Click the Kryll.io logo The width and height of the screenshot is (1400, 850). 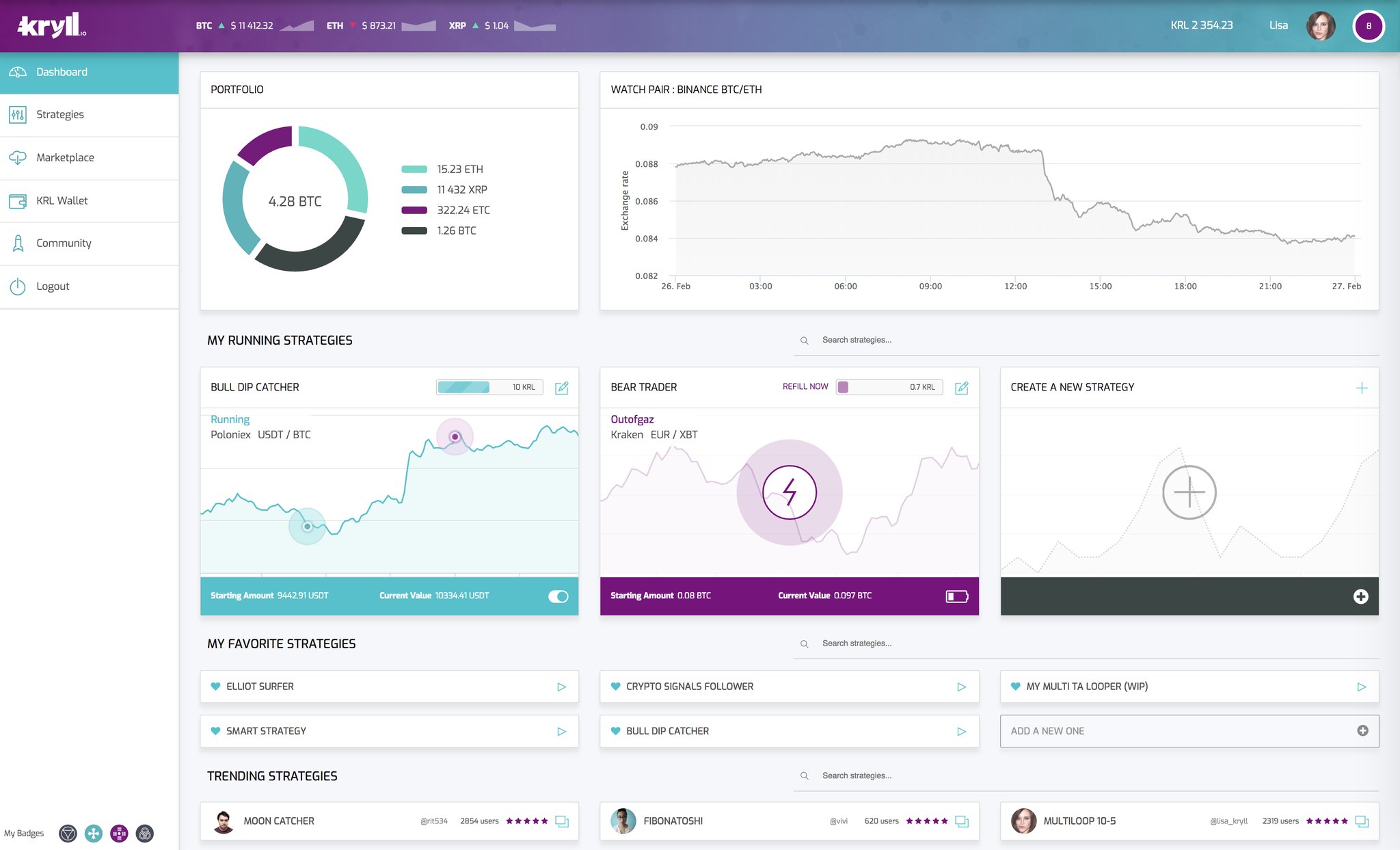52,25
